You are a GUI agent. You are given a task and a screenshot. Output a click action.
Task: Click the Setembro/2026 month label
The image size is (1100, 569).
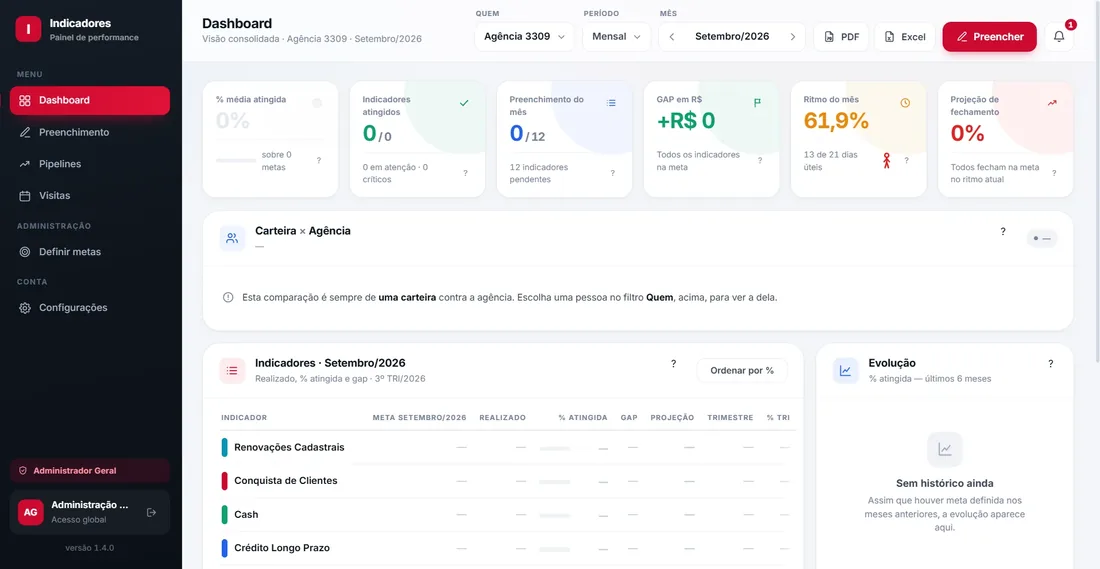[x=732, y=36]
